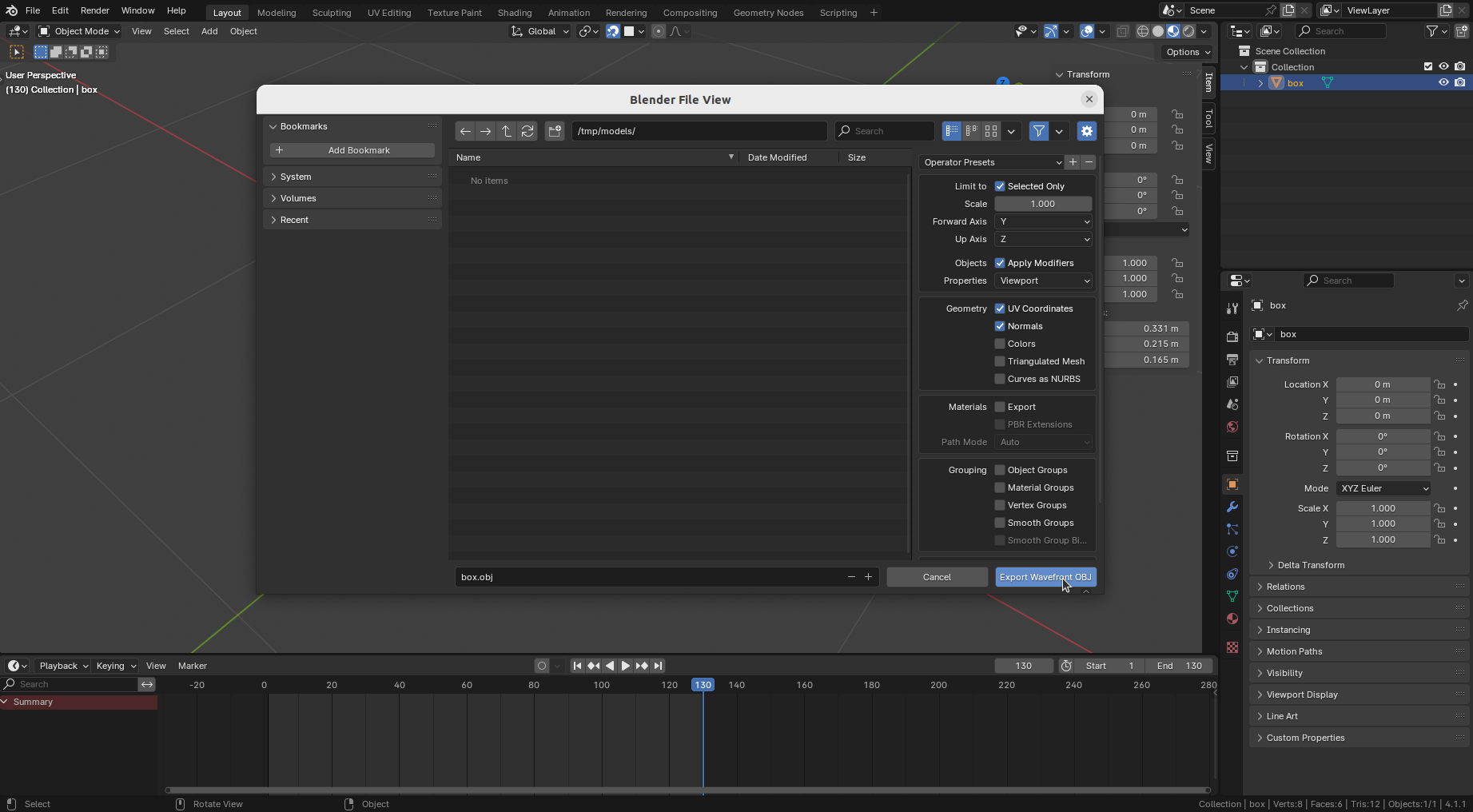Open the View Layer properties tab
This screenshot has width=1473, height=812.
click(x=1232, y=382)
